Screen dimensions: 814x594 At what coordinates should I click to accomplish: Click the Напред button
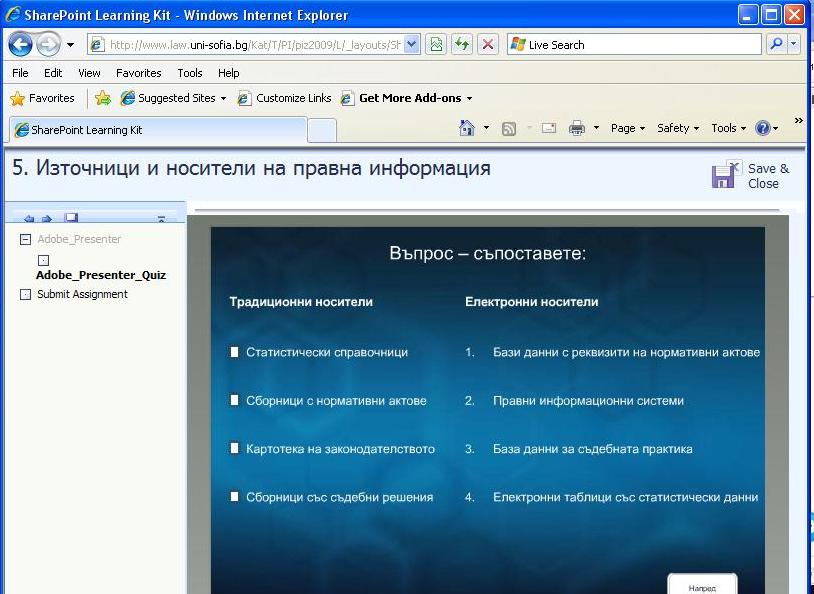[702, 586]
